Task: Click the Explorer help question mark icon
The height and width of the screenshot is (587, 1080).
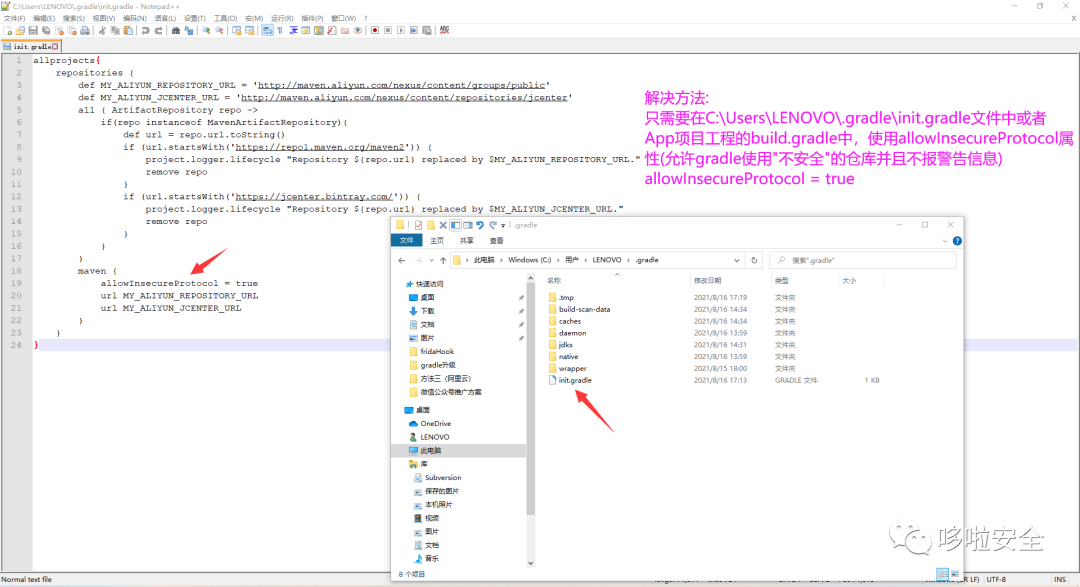Action: [x=957, y=241]
